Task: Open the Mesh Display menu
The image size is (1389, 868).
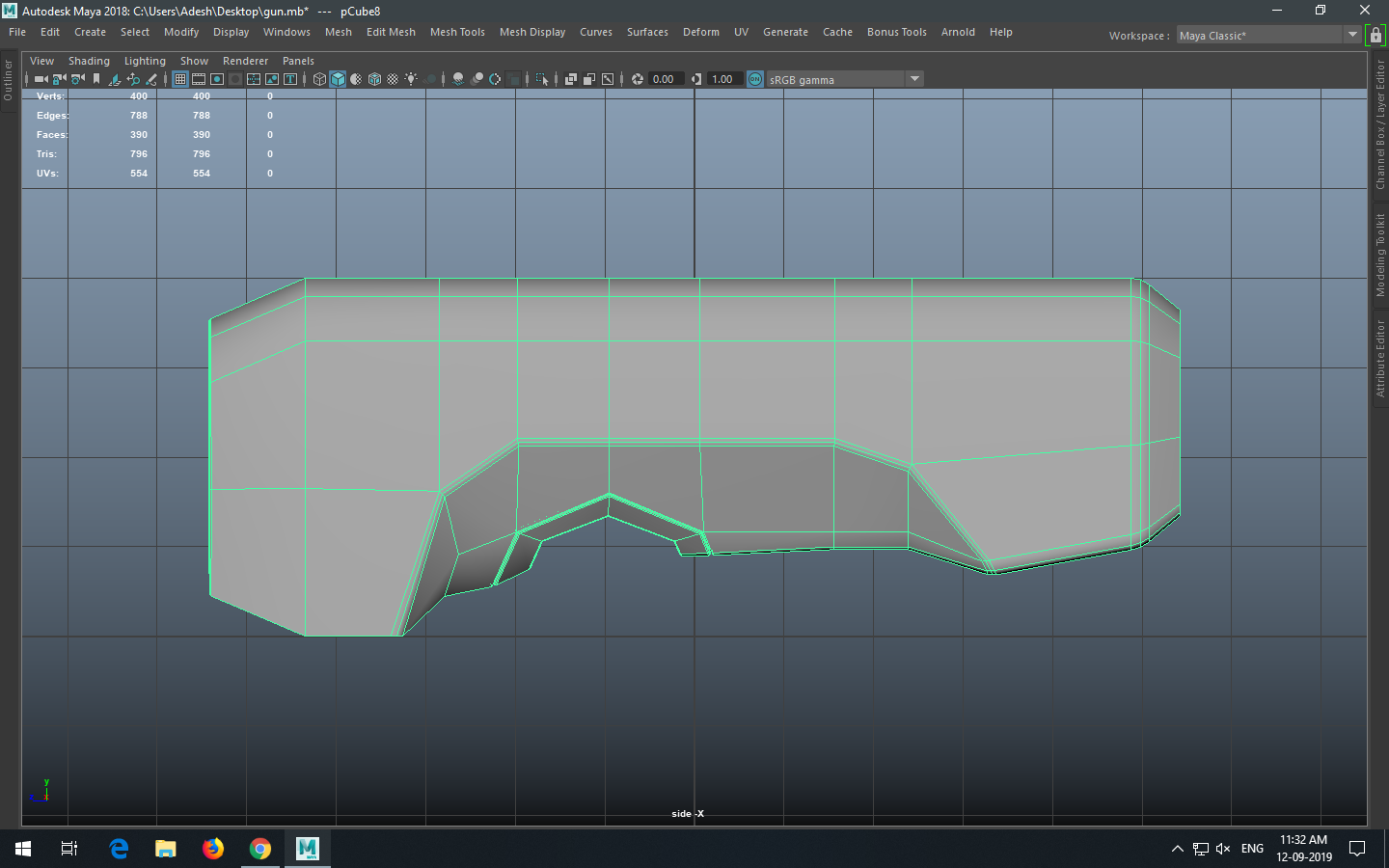Action: (532, 32)
